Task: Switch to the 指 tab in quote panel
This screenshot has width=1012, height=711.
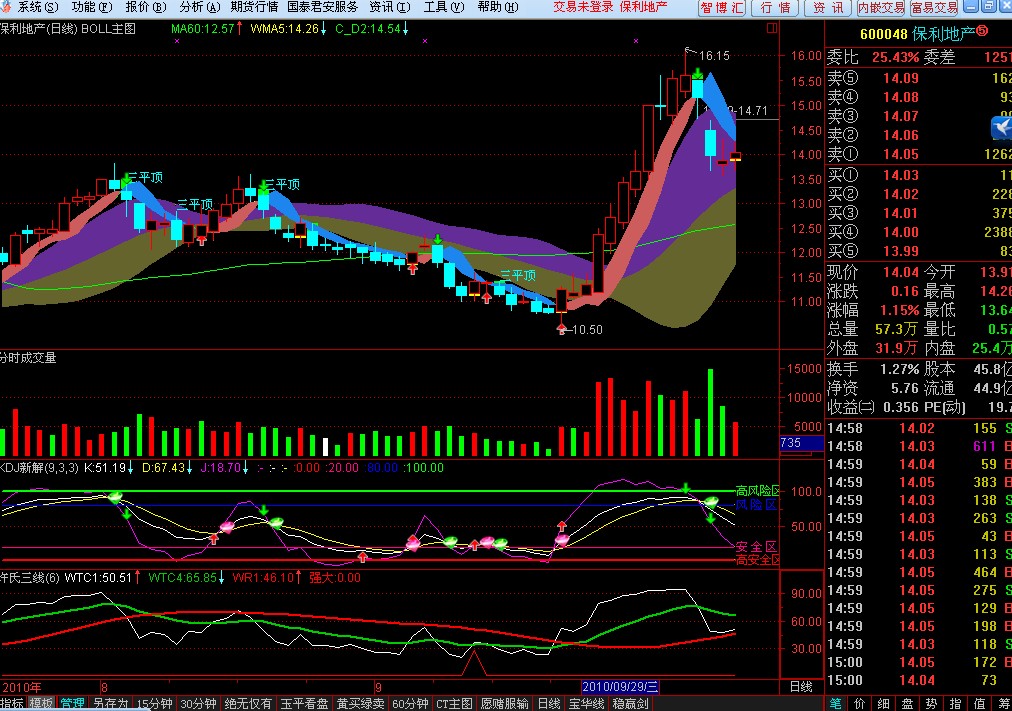Action: tap(955, 704)
